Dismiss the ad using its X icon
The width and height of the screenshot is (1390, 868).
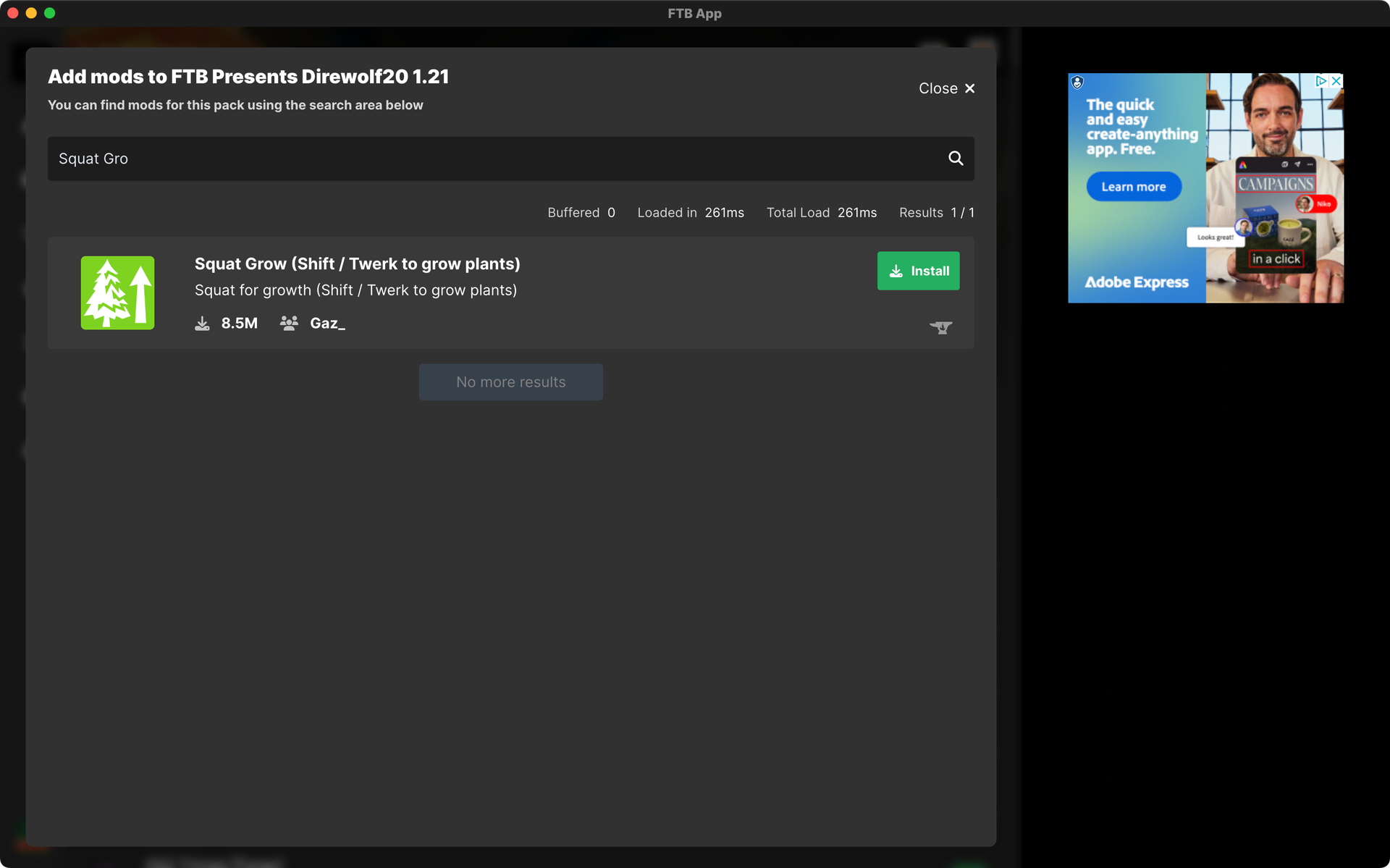[x=1336, y=80]
